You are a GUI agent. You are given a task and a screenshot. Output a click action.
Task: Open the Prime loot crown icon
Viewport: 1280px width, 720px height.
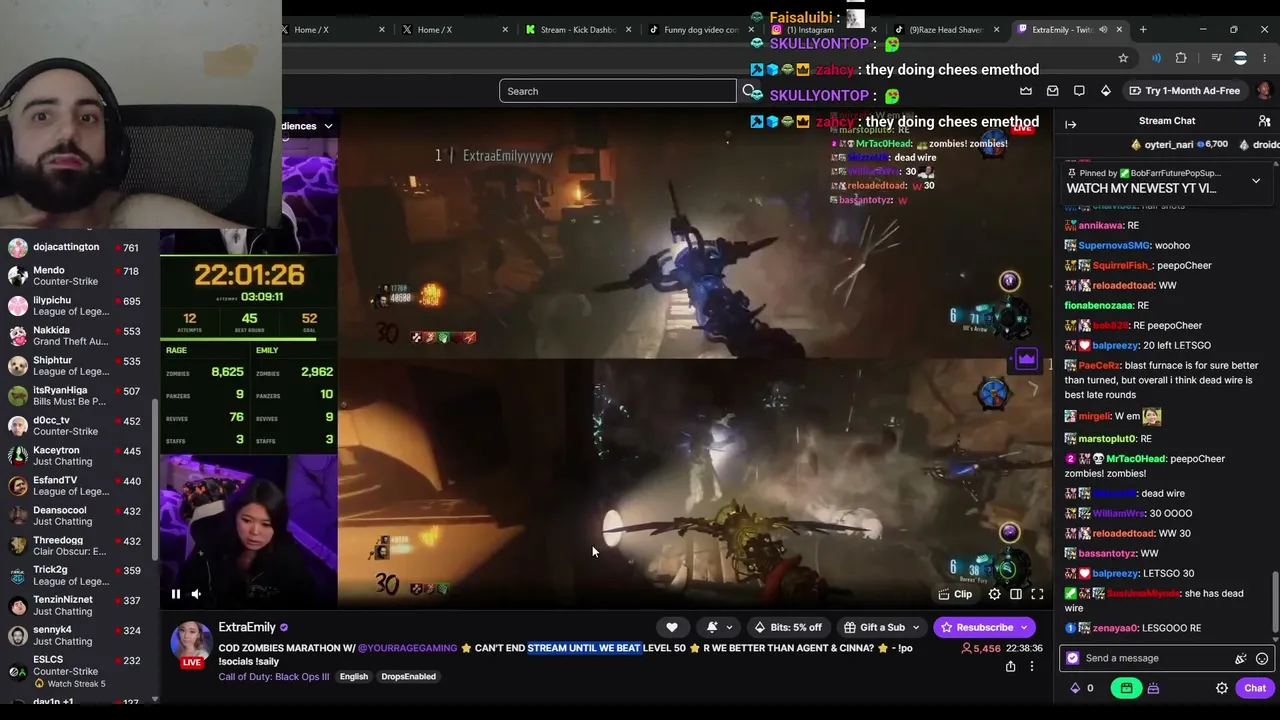(1026, 91)
